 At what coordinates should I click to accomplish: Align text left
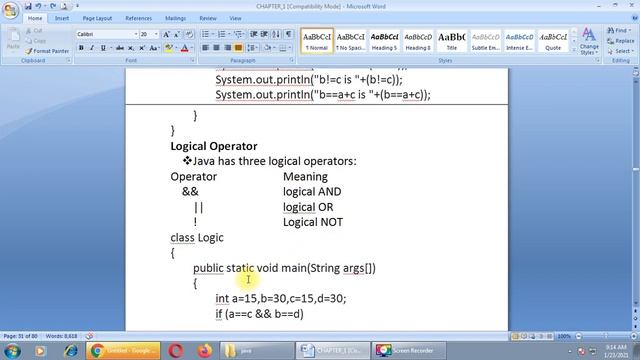(x=205, y=48)
